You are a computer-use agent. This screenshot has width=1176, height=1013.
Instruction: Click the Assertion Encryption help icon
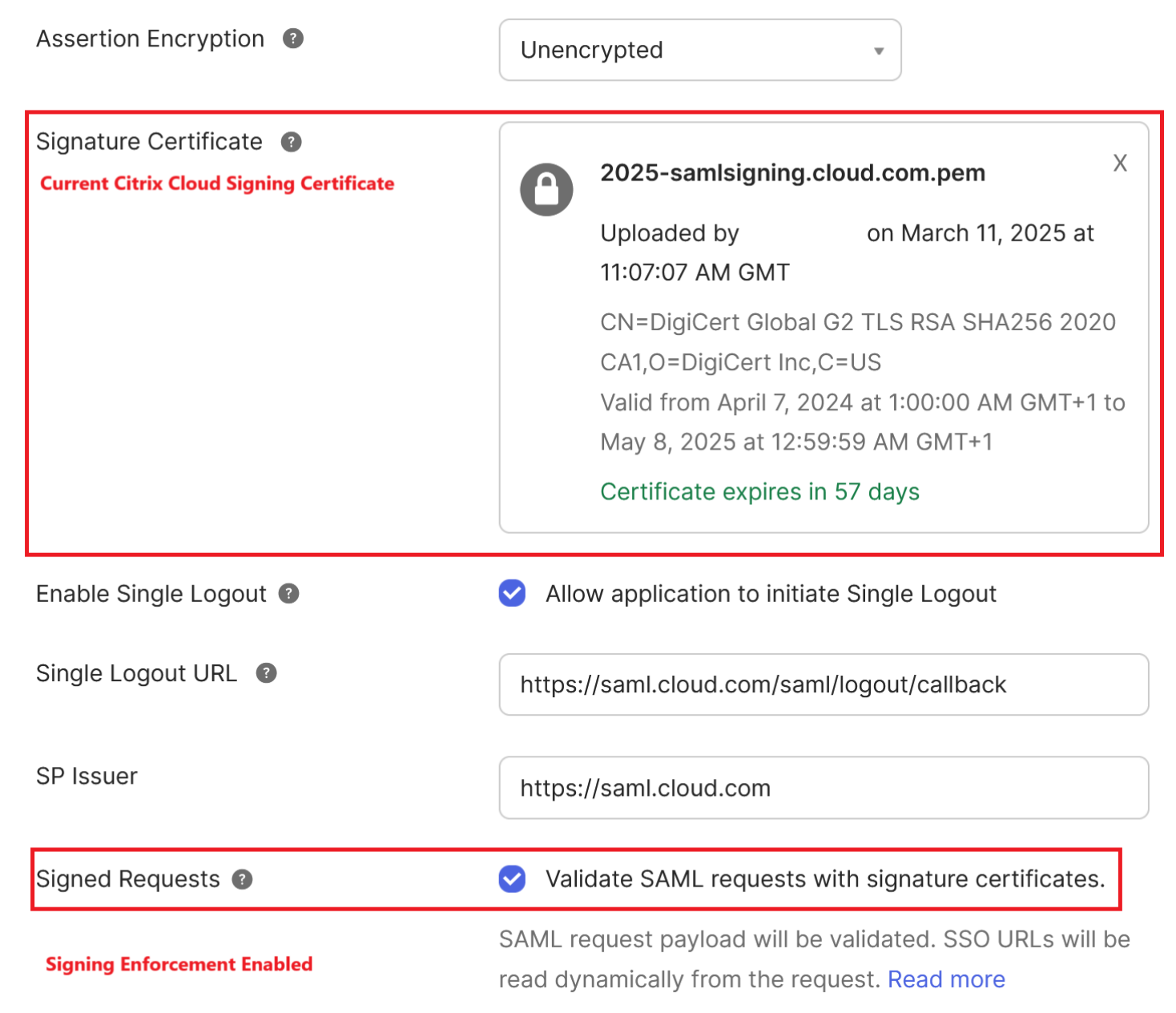293,38
